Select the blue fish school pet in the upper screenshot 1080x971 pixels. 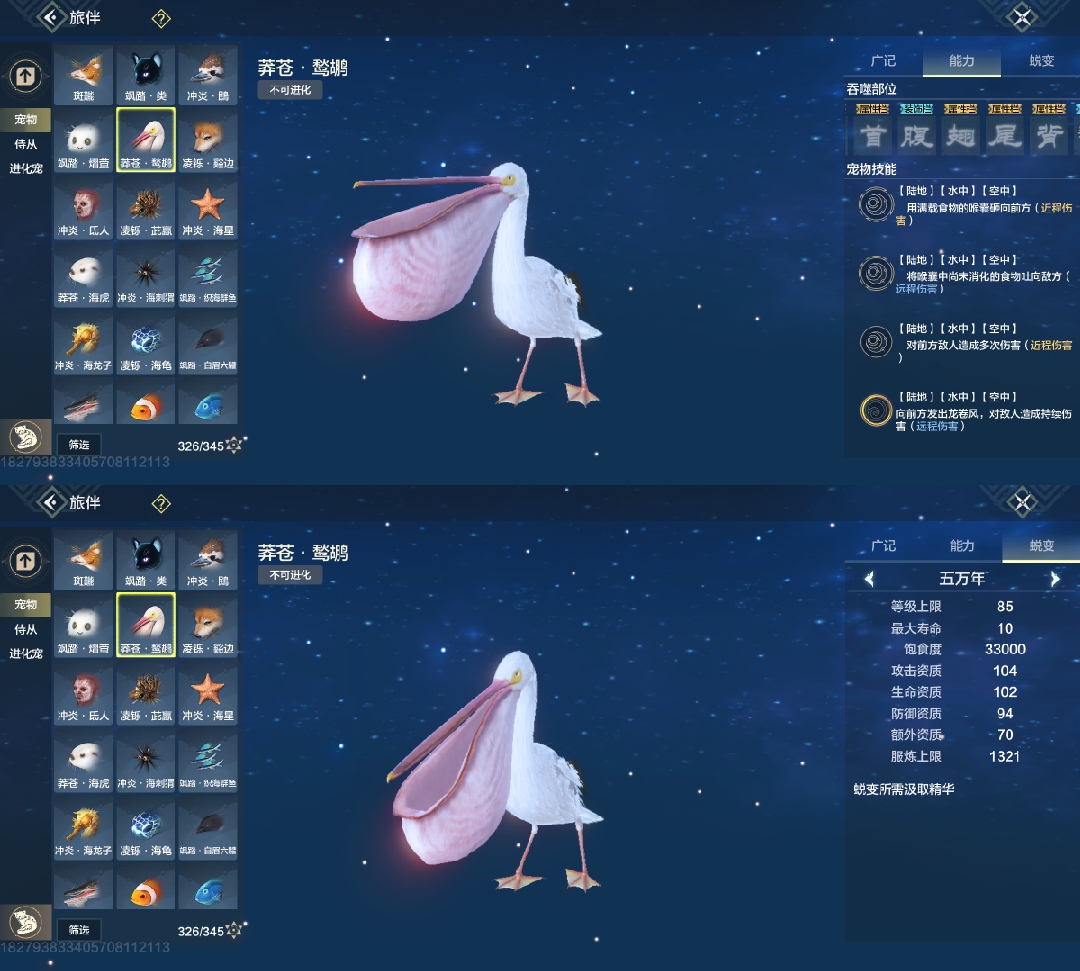(x=208, y=276)
